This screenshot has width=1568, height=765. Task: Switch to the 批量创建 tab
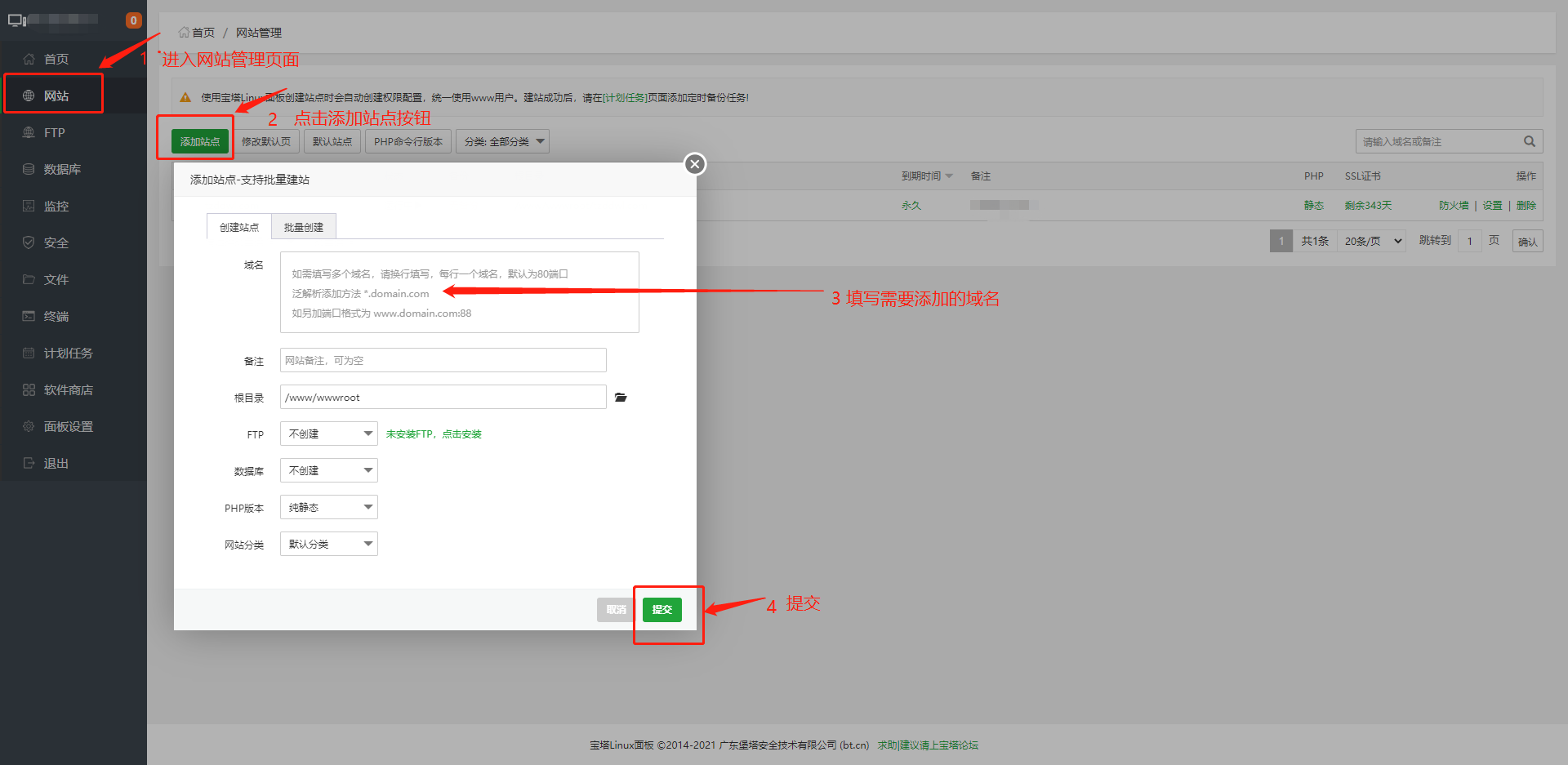coord(304,227)
